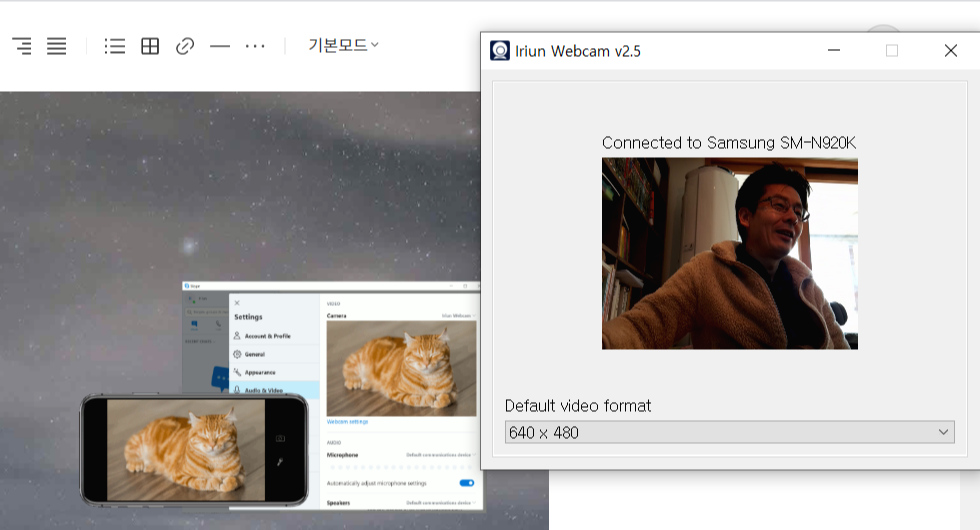The width and height of the screenshot is (980, 530).
Task: Toggle automatically adjust microphone settings switch
Action: point(467,483)
